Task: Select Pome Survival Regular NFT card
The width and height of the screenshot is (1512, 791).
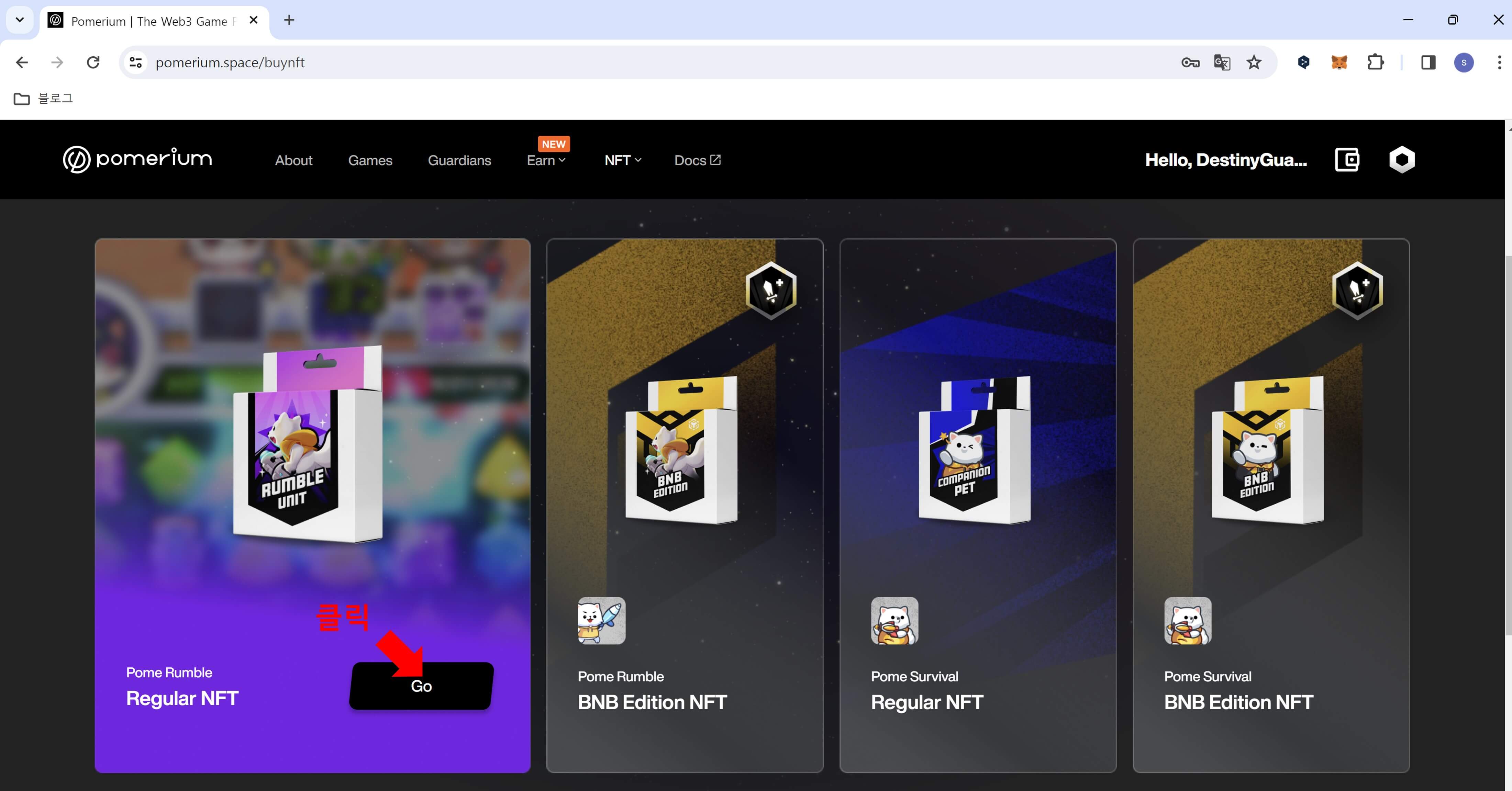Action: click(x=977, y=505)
